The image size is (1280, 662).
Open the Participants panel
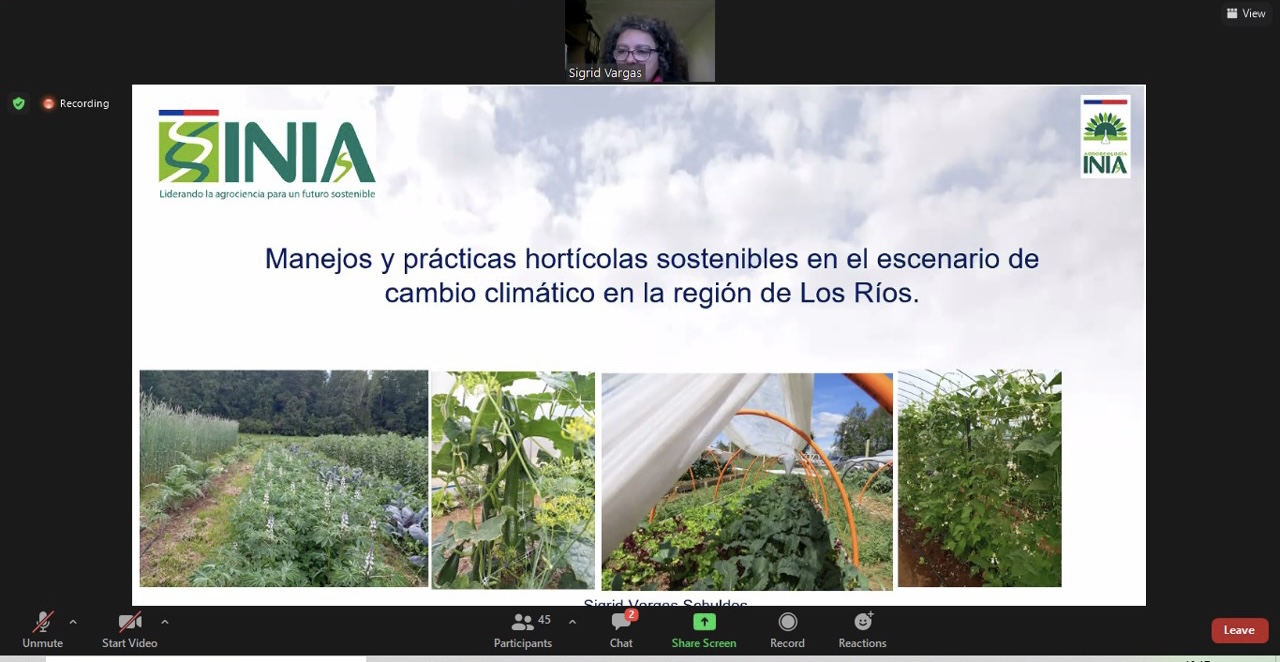click(523, 630)
